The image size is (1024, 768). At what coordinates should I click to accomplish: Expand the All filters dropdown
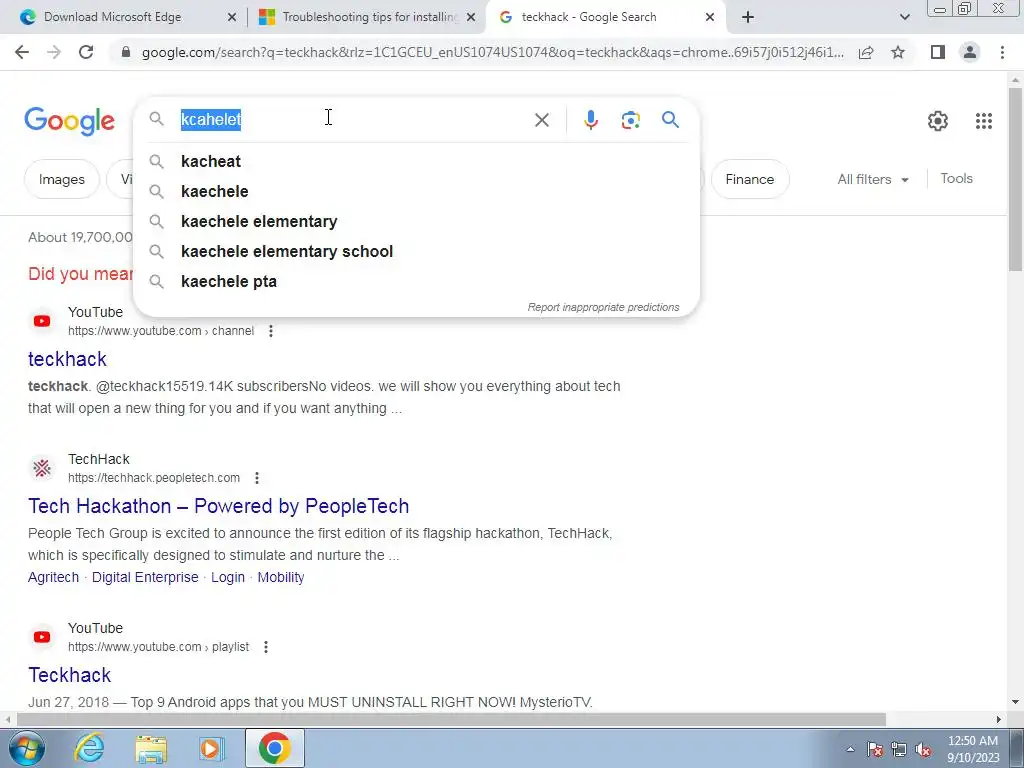[872, 179]
